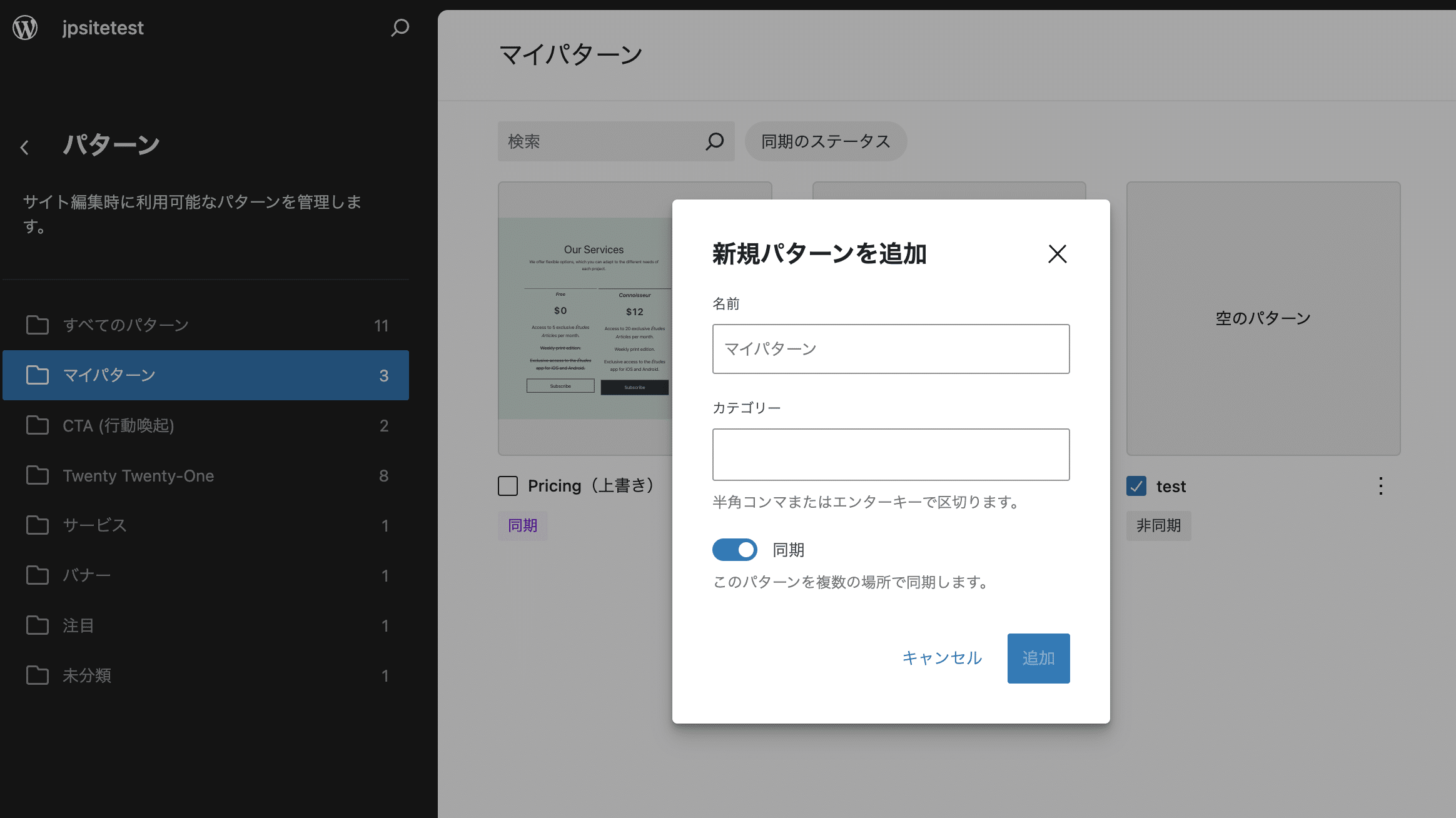Open サービス category
Image resolution: width=1456 pixels, height=818 pixels.
[206, 525]
